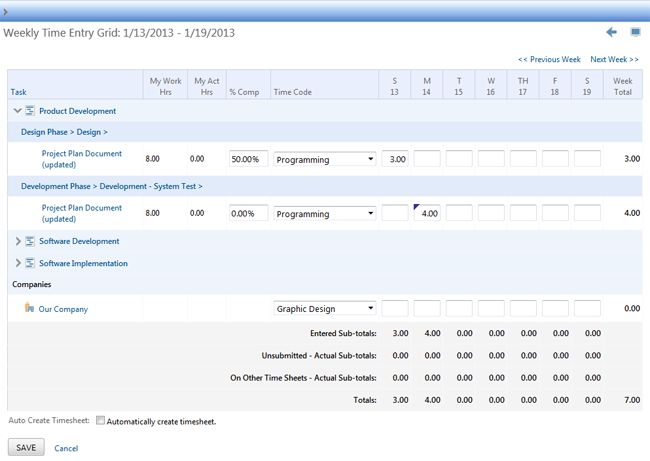The image size is (650, 461).
Task: Click the Week Total column header
Action: click(623, 86)
